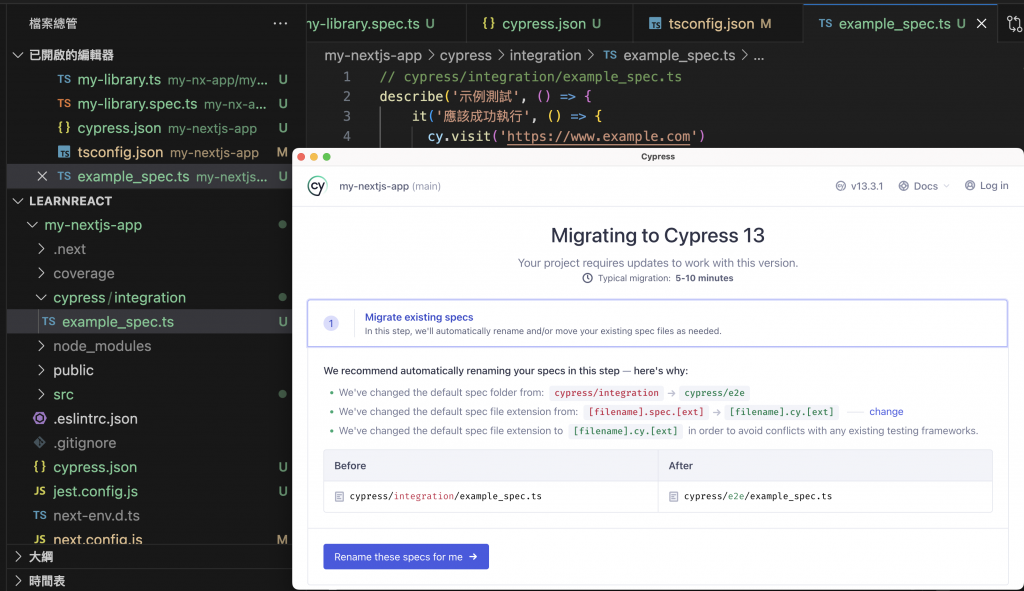Screen dimensions: 1024x591
Task: Click the my-nextjs-app (main) project name
Action: point(390,186)
